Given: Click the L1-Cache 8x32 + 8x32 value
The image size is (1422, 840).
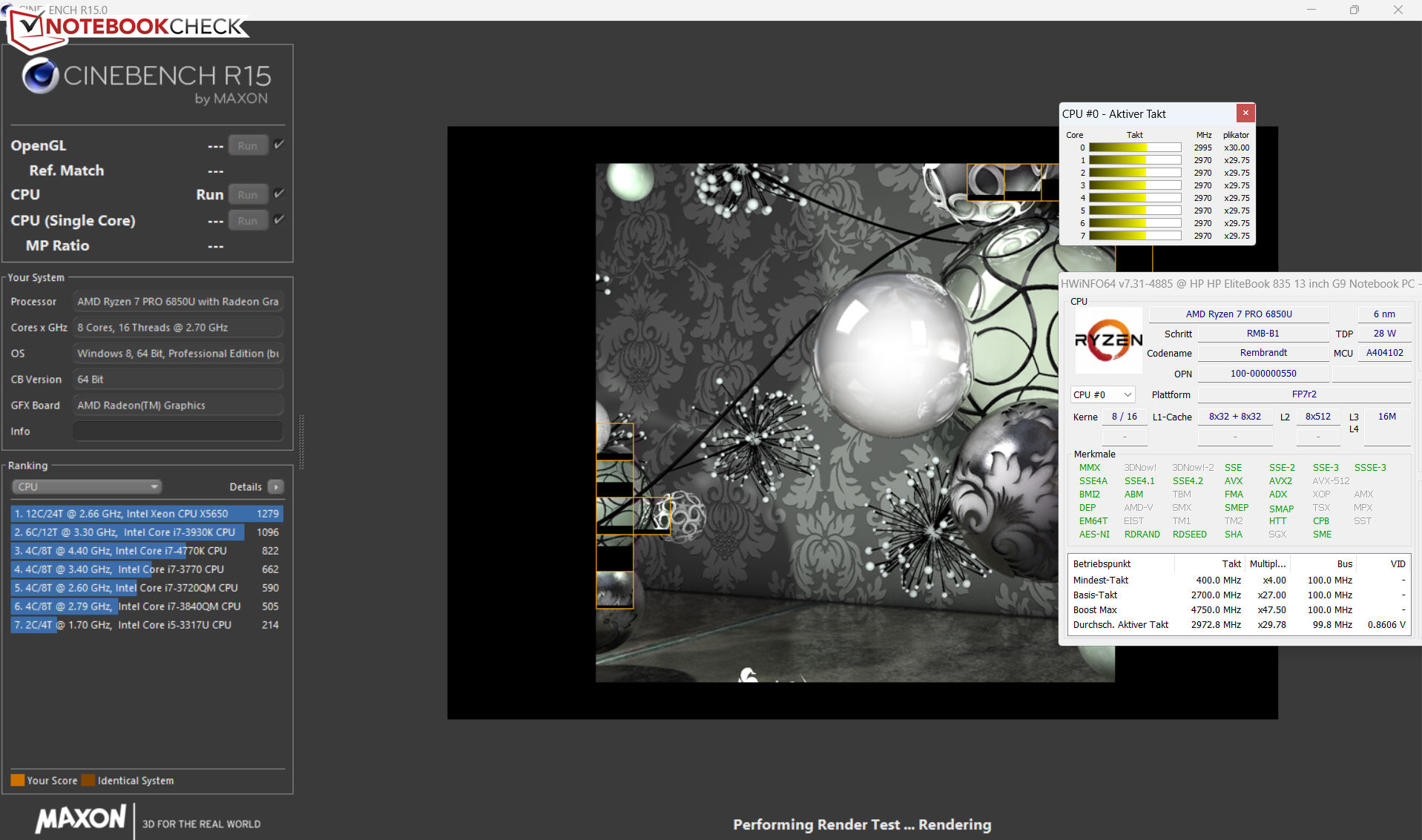Looking at the screenshot, I should point(1234,417).
